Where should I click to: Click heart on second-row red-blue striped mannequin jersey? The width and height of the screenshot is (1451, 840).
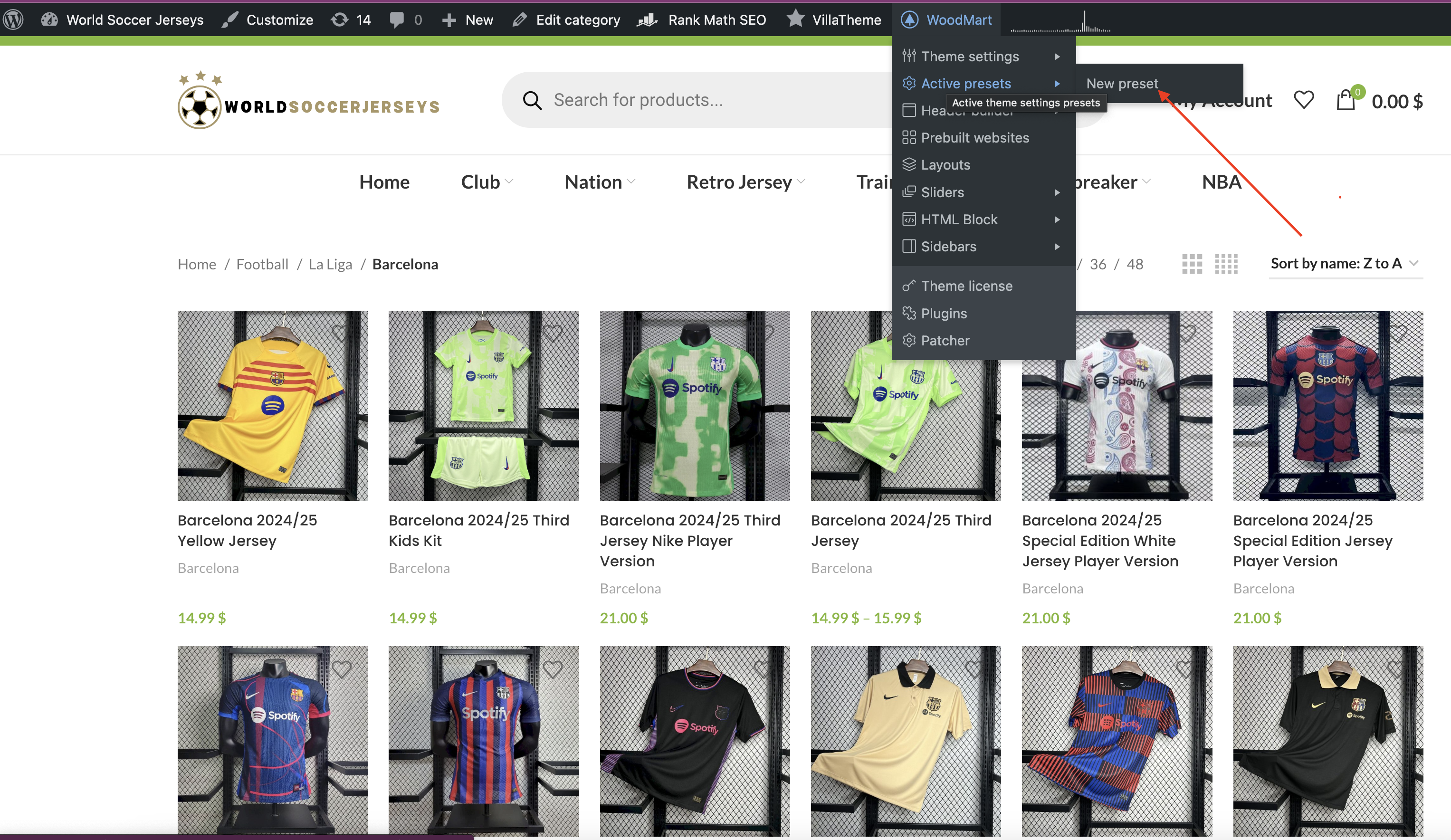(553, 668)
